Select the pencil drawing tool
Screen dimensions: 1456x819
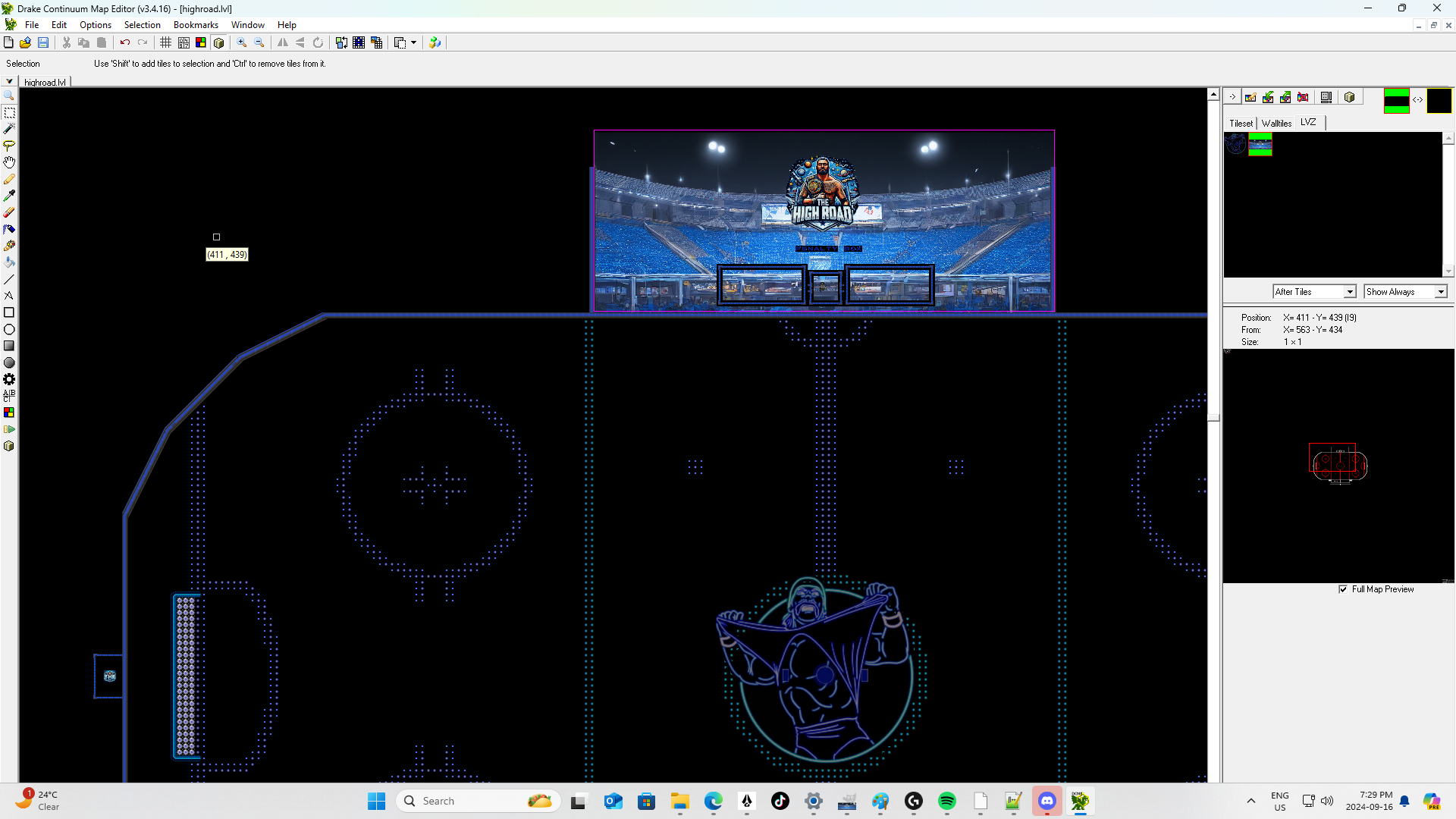tap(9, 179)
